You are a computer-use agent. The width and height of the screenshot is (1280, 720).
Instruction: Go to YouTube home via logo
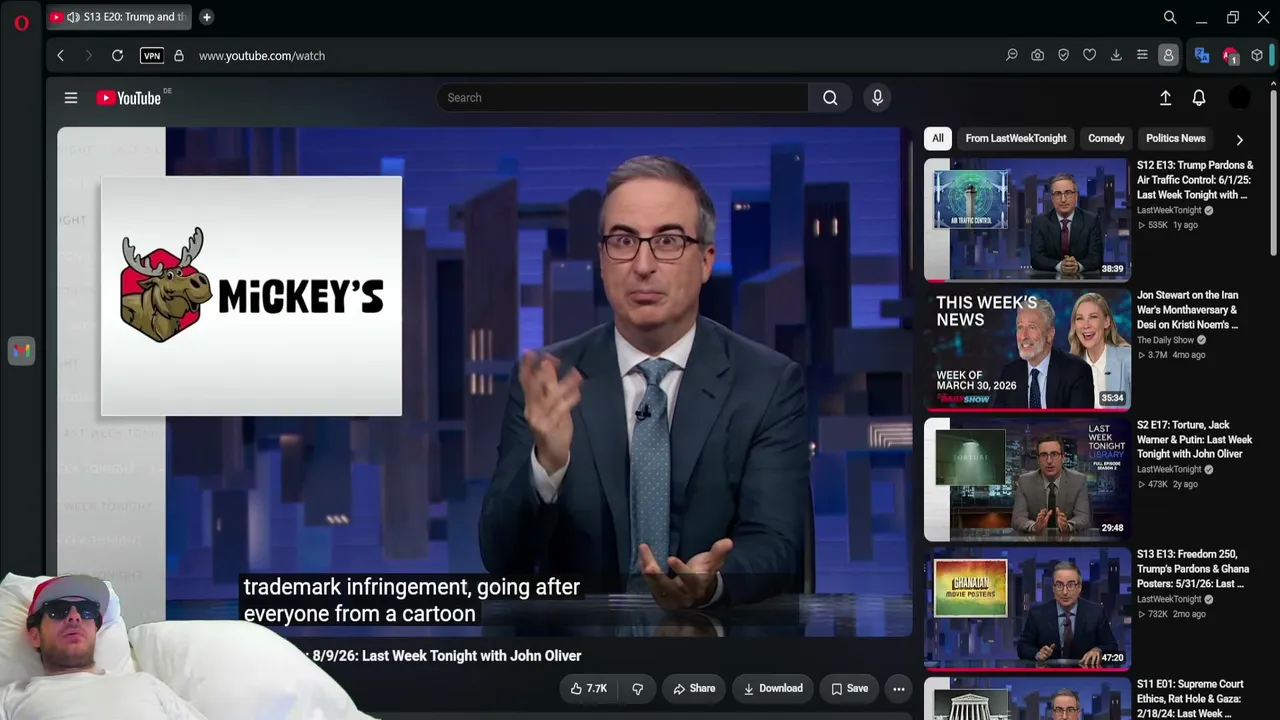coord(129,98)
